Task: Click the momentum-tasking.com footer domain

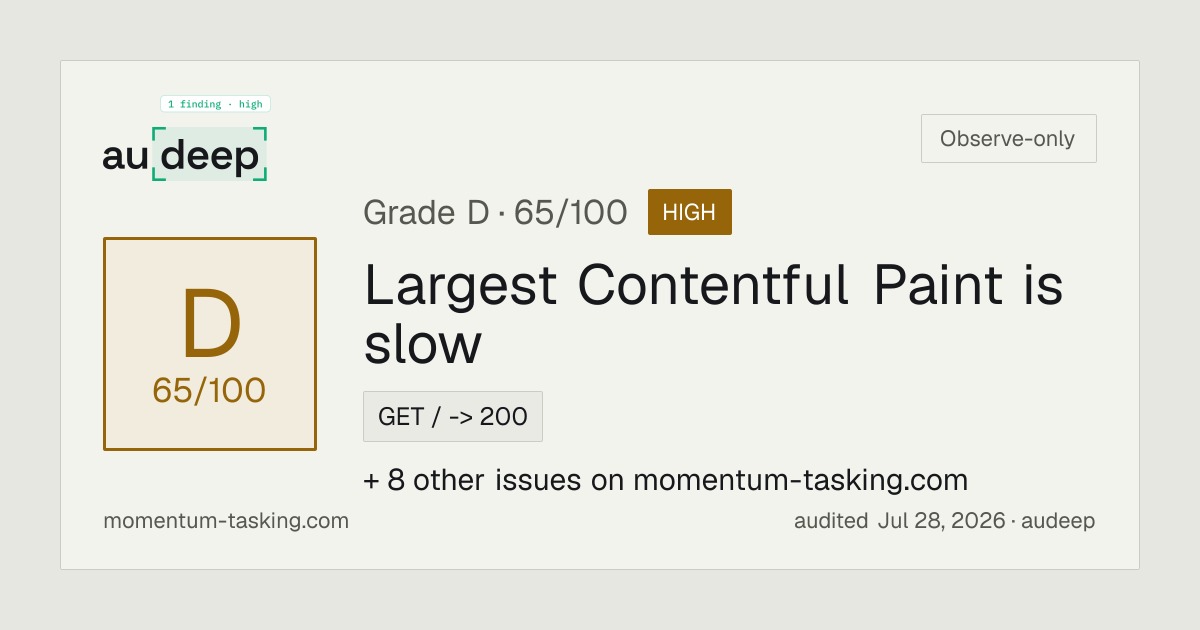Action: point(226,521)
